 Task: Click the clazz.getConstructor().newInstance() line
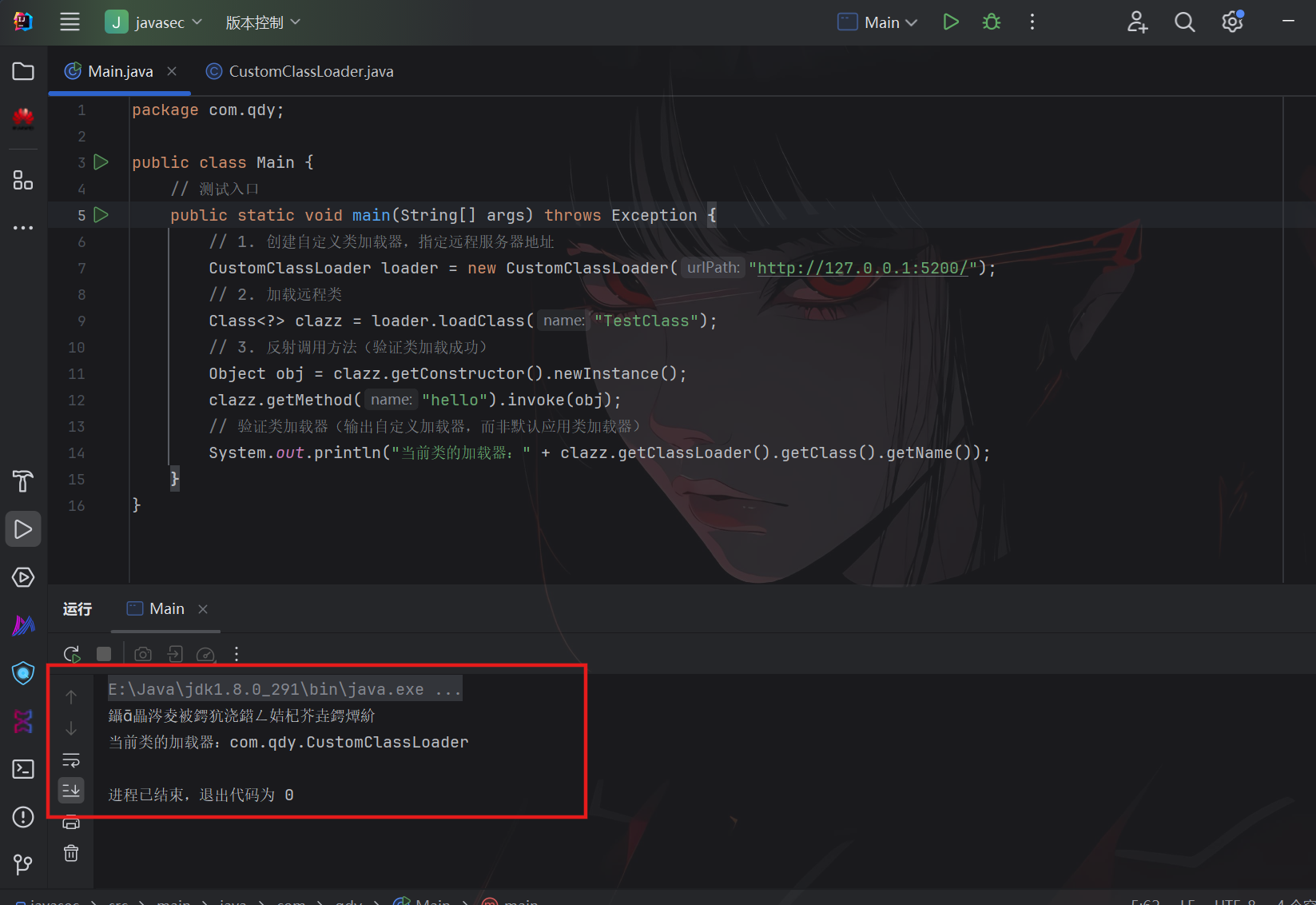tap(447, 373)
